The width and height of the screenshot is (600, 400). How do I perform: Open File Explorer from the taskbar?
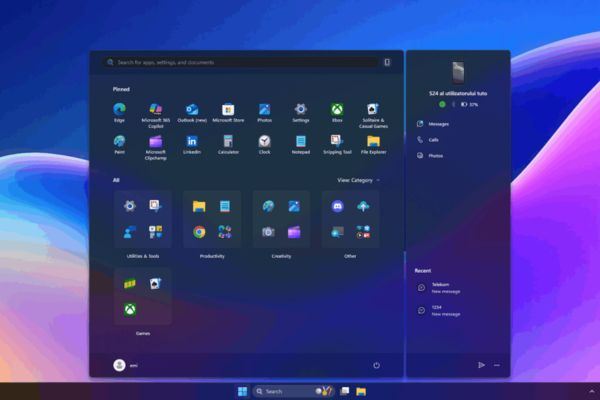[361, 391]
